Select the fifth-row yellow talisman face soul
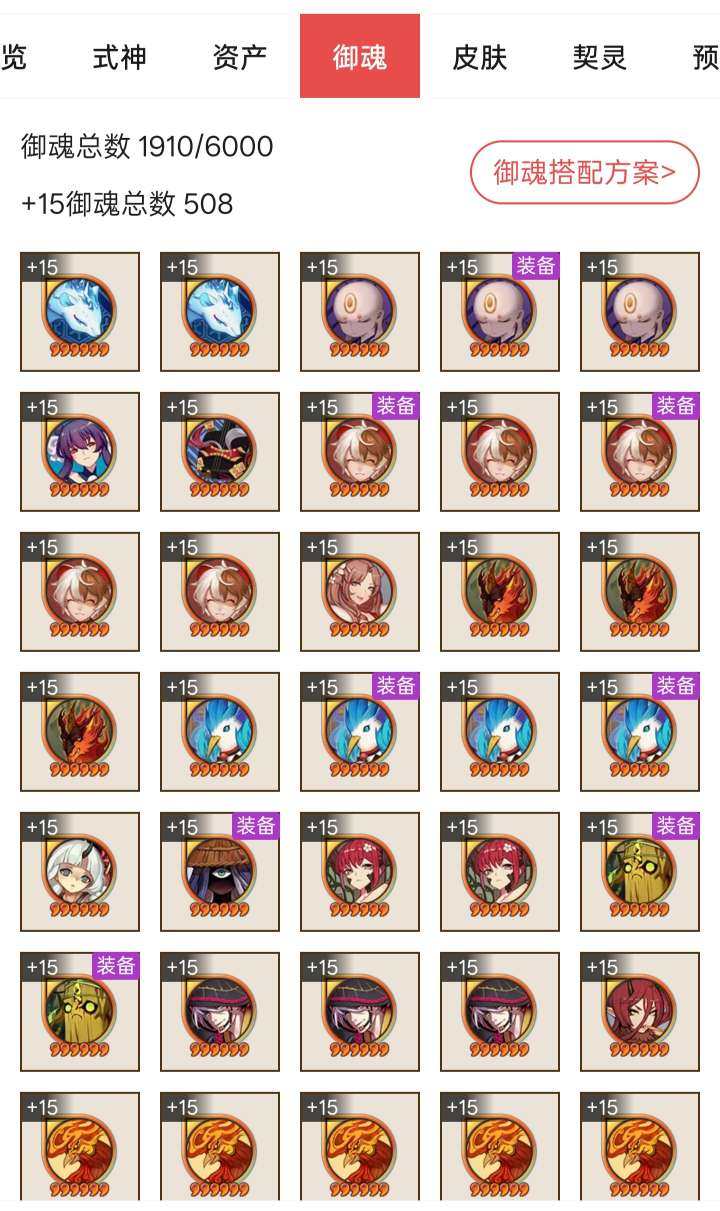Viewport: 720px width, 1211px height. pos(640,872)
